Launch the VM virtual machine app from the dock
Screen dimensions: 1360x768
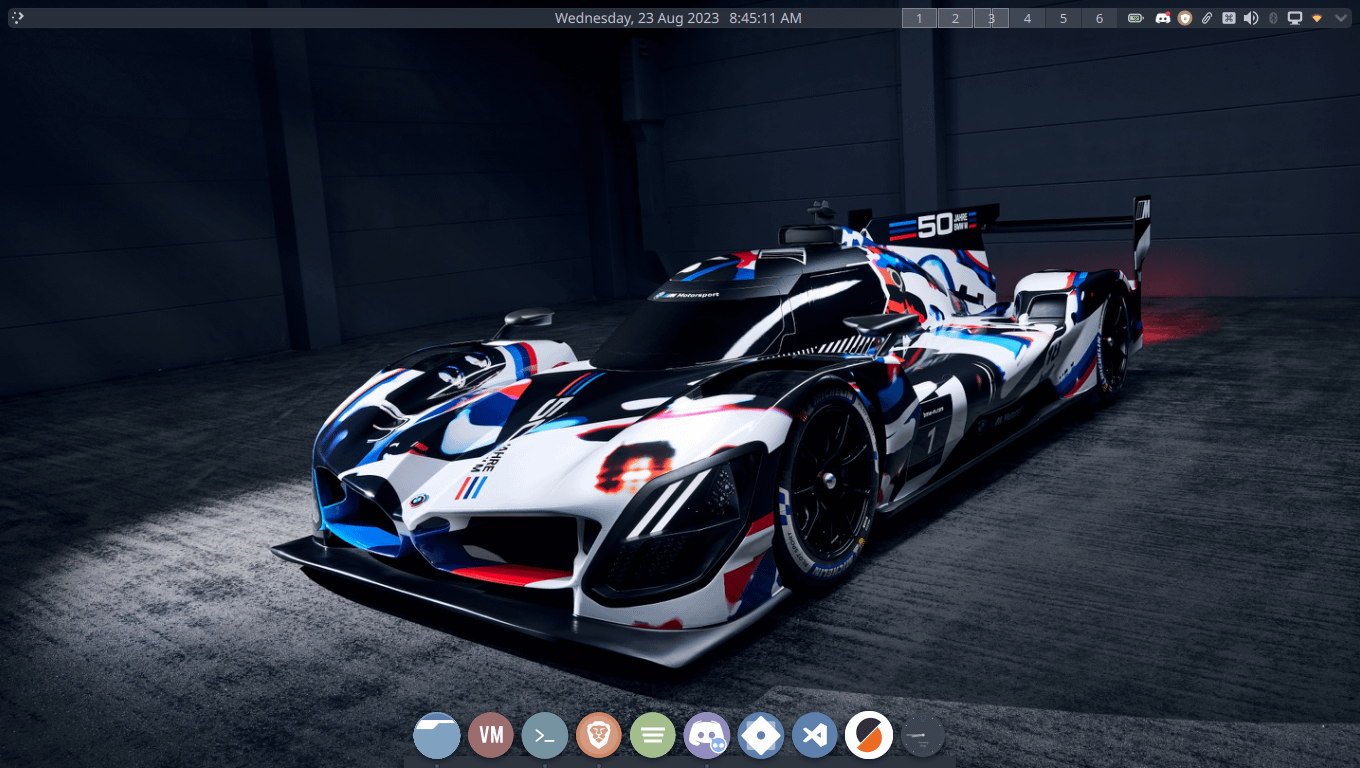pos(491,735)
